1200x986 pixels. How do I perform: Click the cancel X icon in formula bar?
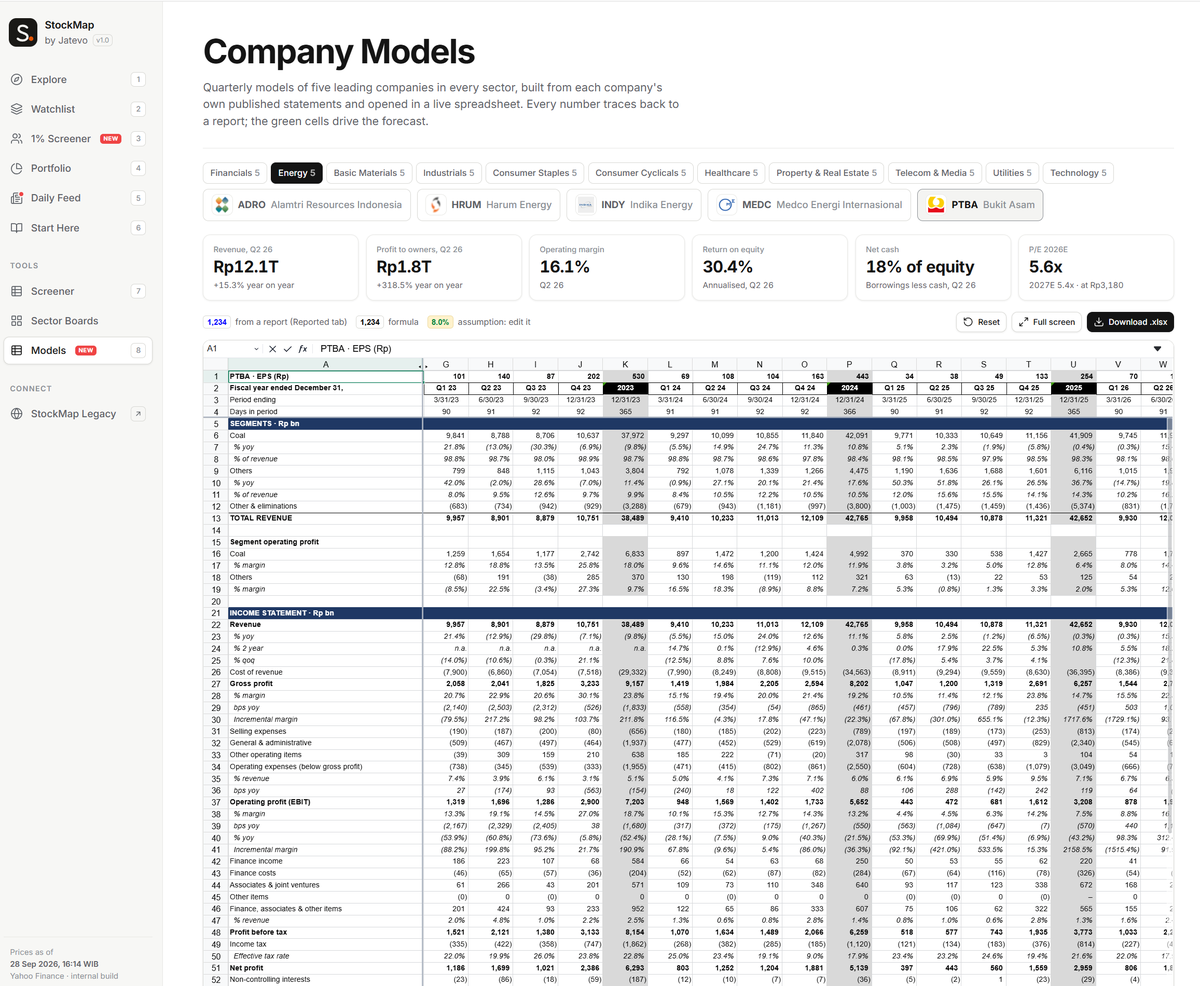point(271,349)
